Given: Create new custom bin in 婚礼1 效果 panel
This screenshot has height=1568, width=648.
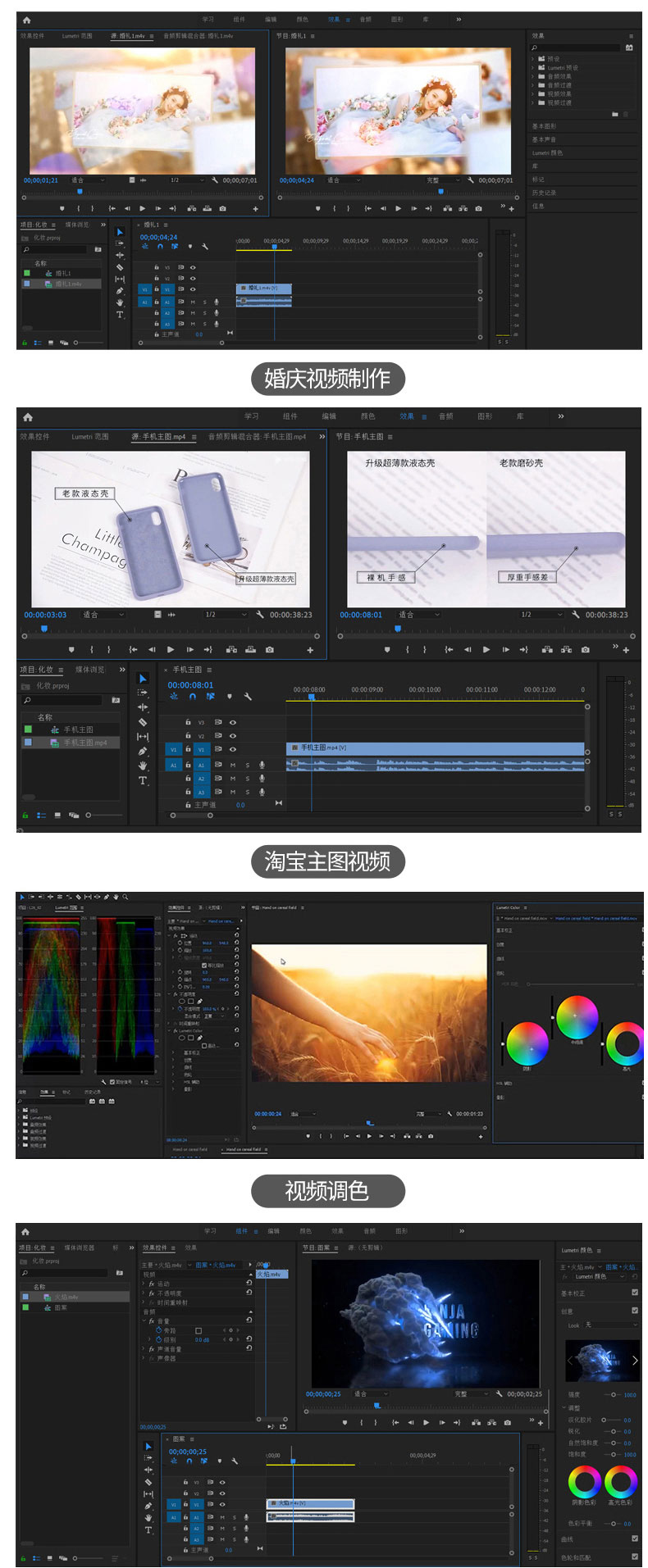Looking at the screenshot, I should 615,114.
